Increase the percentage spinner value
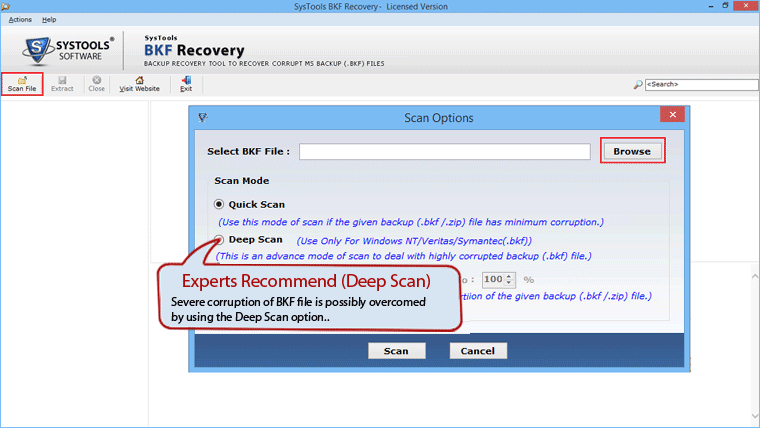 (509, 276)
